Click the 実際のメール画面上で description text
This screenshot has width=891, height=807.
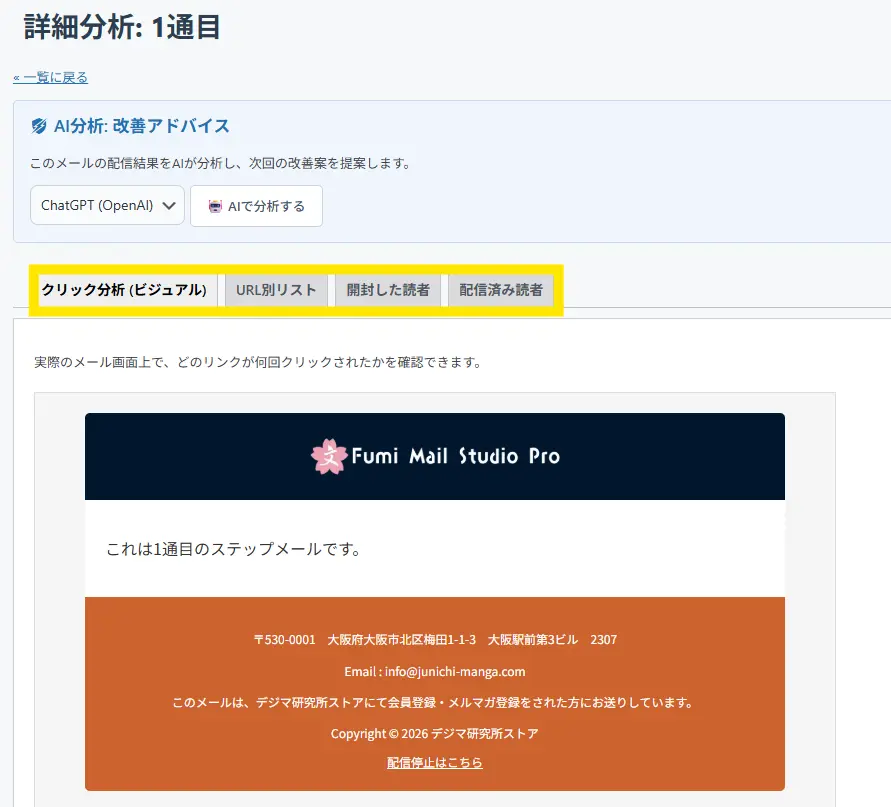pyautogui.click(x=258, y=361)
